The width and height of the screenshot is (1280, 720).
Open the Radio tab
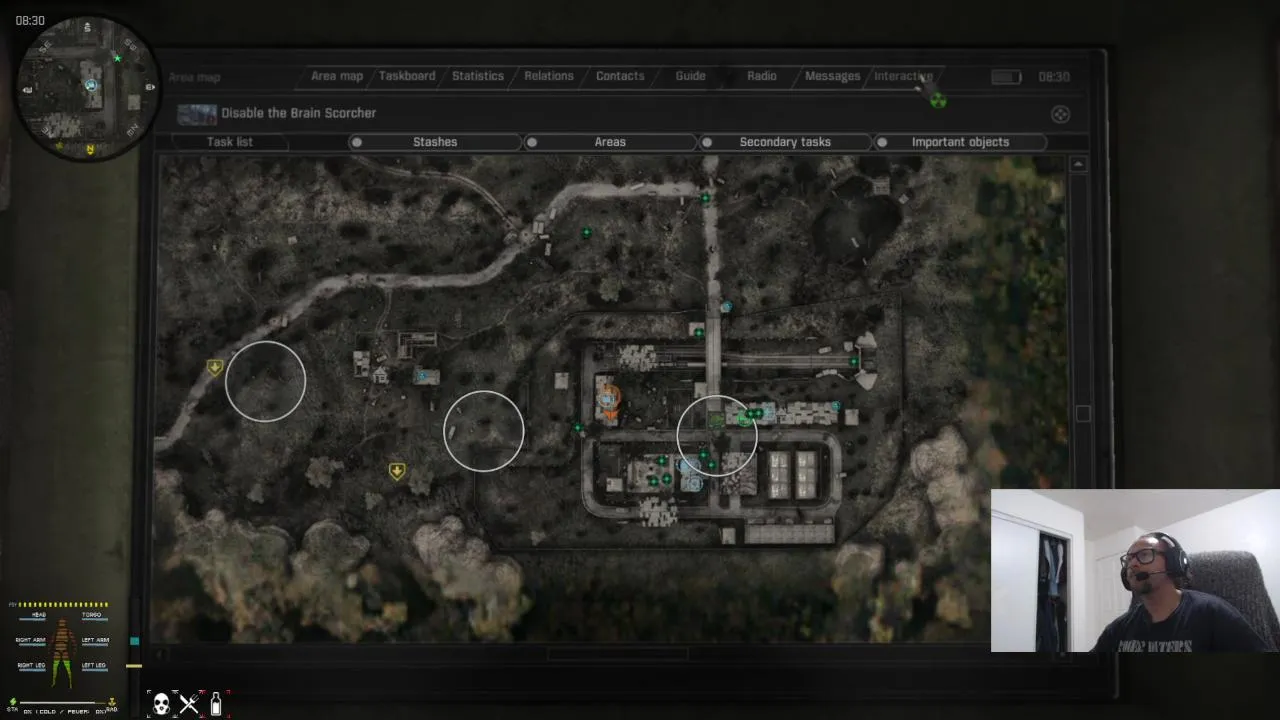[762, 76]
